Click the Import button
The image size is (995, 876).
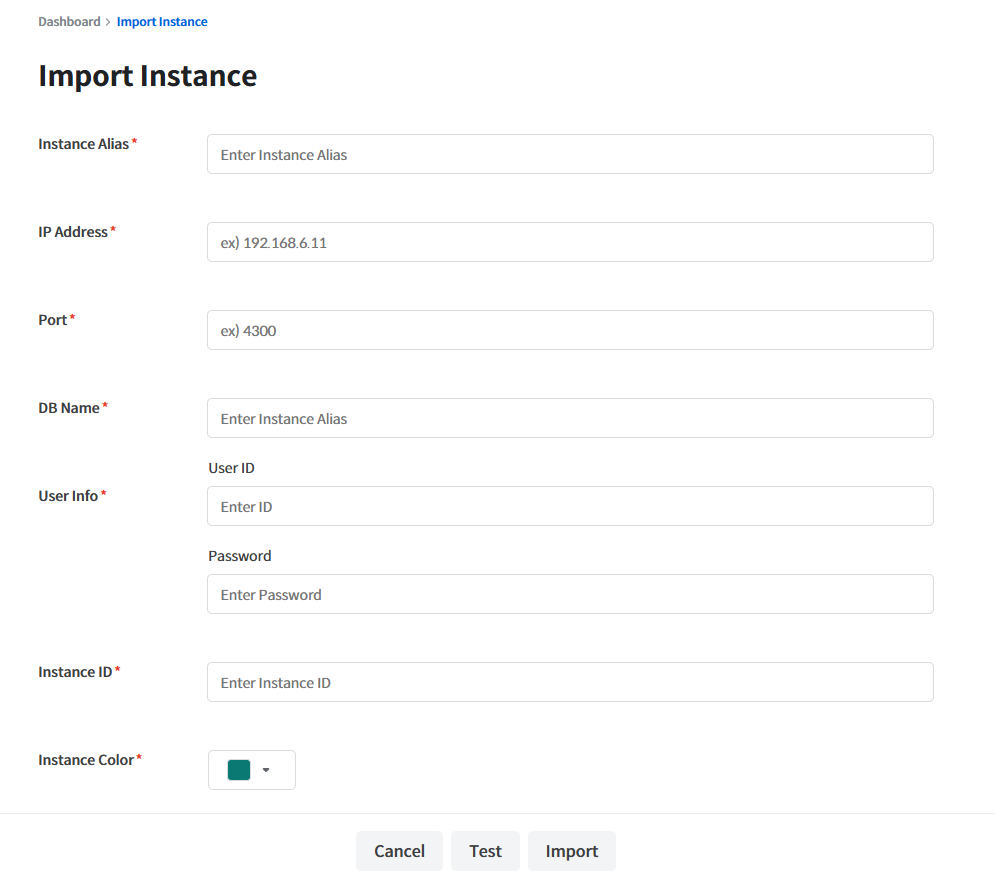pos(571,851)
